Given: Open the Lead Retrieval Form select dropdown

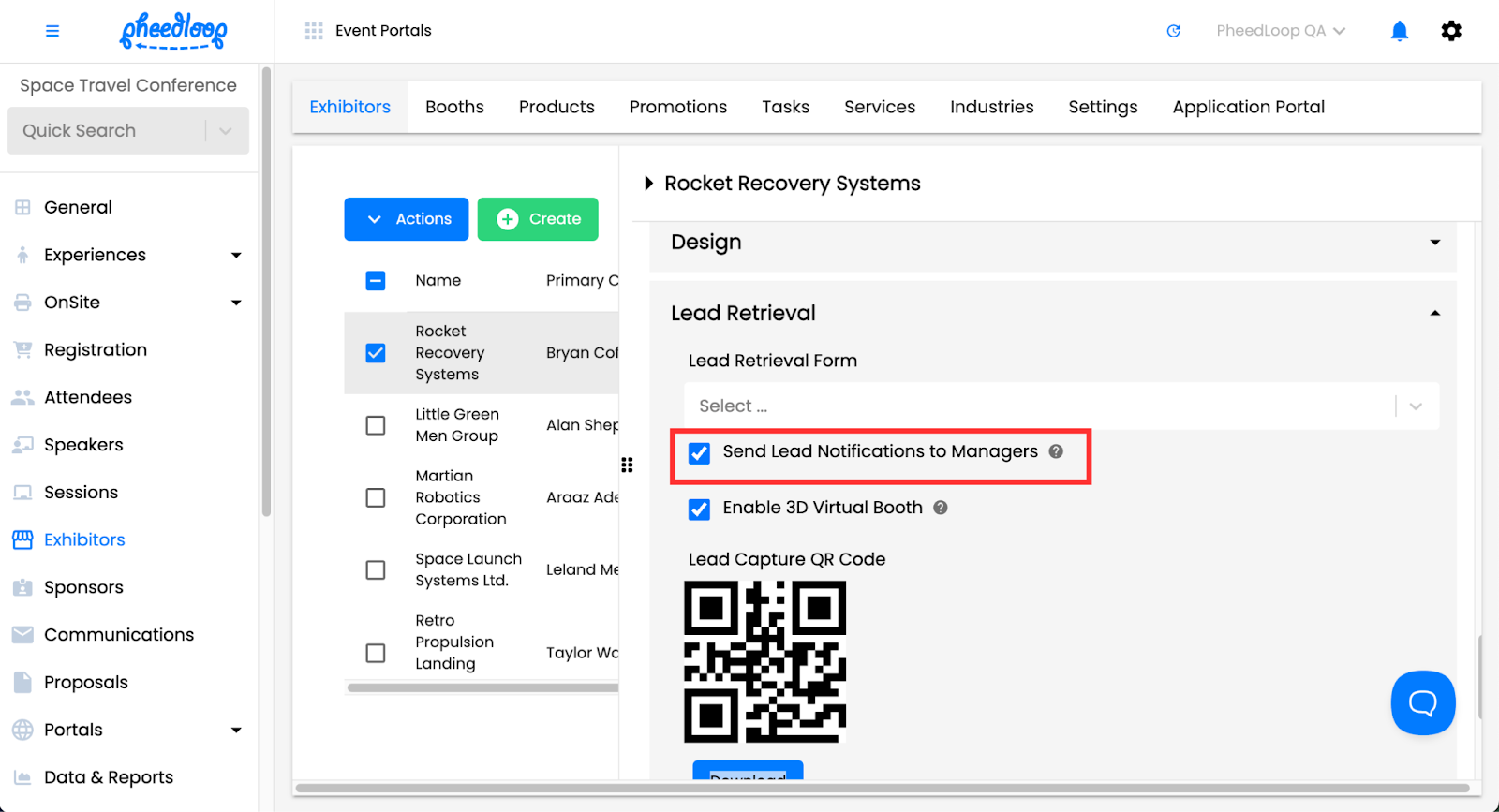Looking at the screenshot, I should (1061, 406).
